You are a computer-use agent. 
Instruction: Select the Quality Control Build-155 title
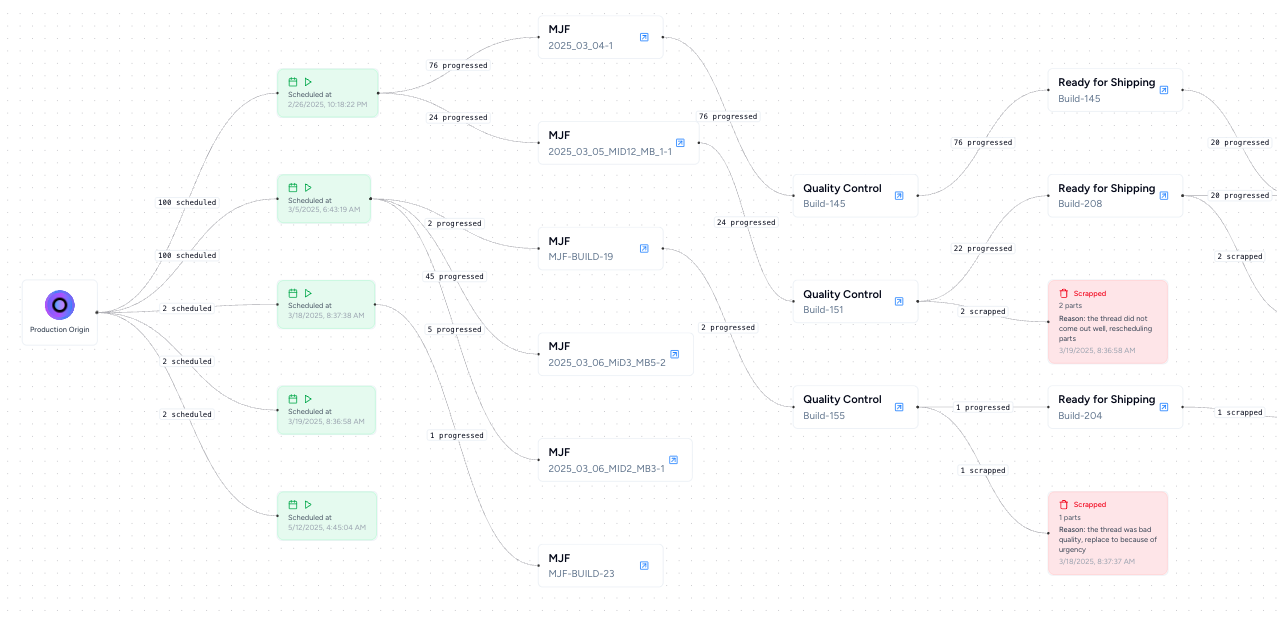point(842,399)
